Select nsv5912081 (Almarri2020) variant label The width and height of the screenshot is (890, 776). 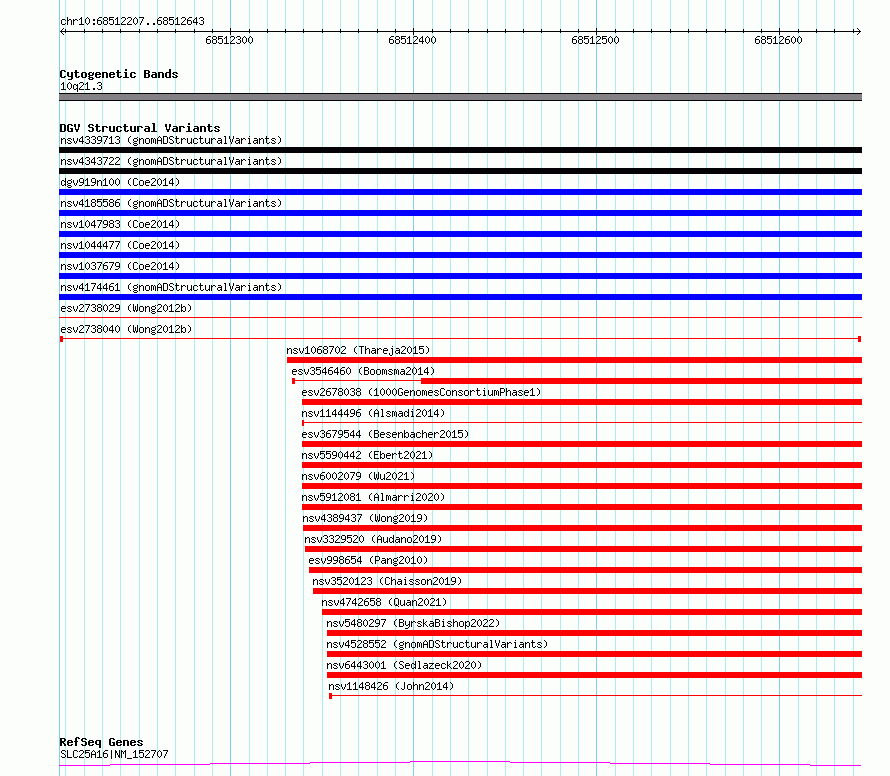(x=373, y=497)
